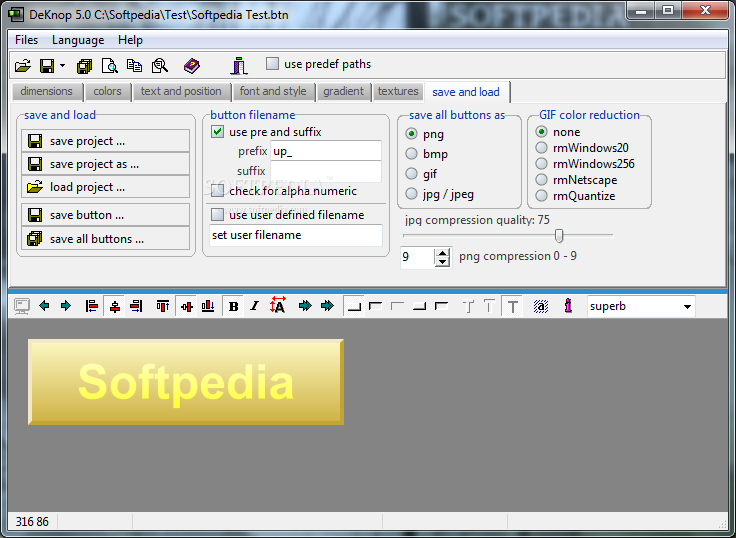
Task: Click the magenta info i icon
Action: tap(568, 306)
